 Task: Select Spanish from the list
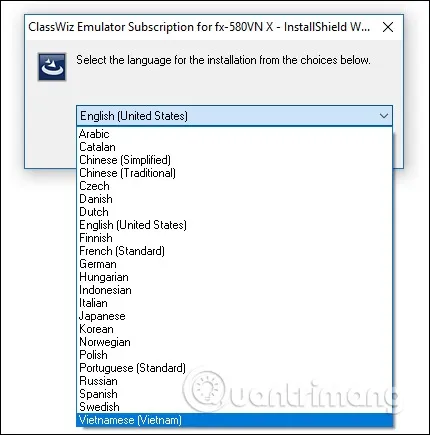234,394
